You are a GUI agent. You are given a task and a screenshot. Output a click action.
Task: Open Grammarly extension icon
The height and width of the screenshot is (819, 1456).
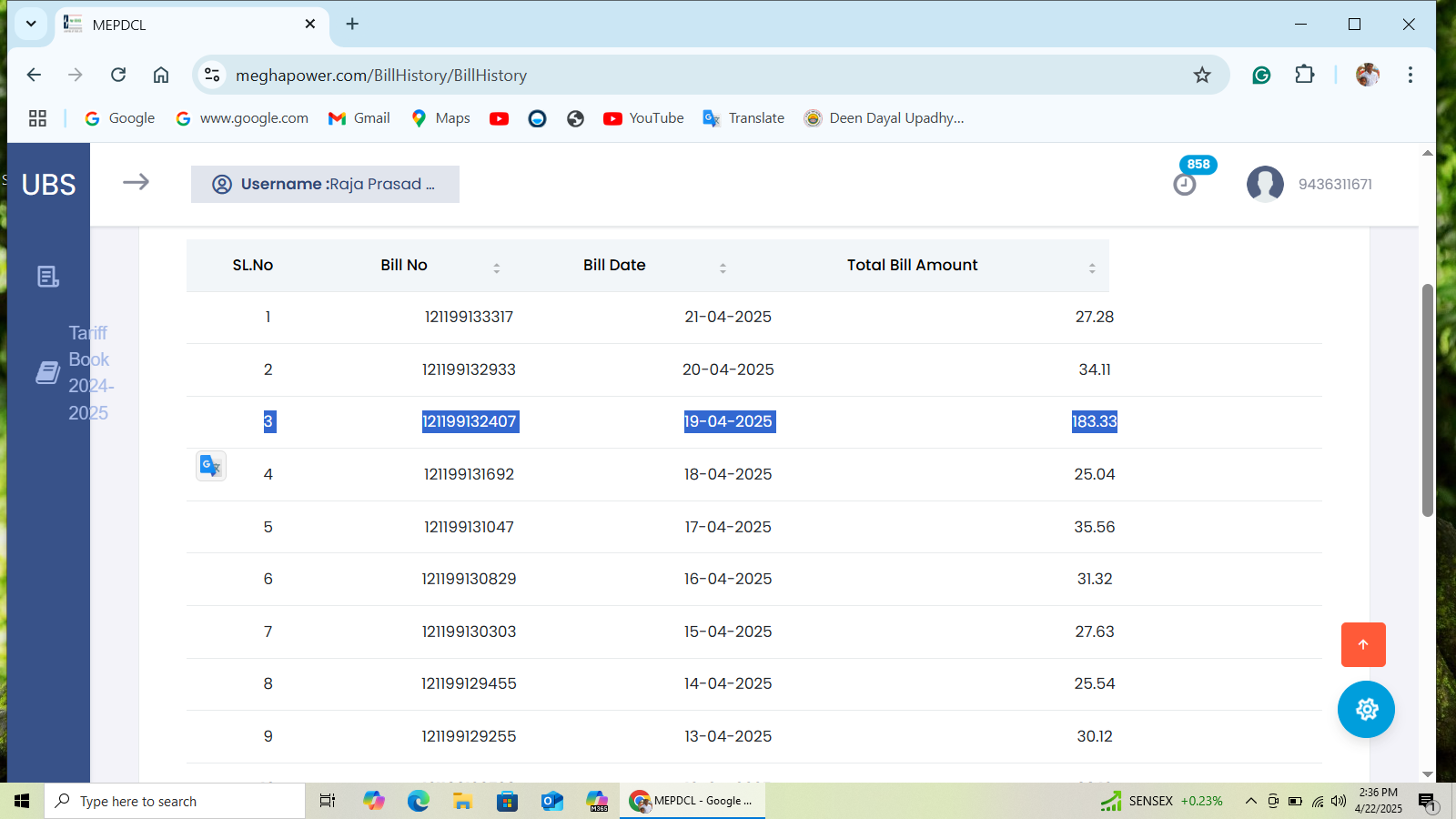[1261, 75]
